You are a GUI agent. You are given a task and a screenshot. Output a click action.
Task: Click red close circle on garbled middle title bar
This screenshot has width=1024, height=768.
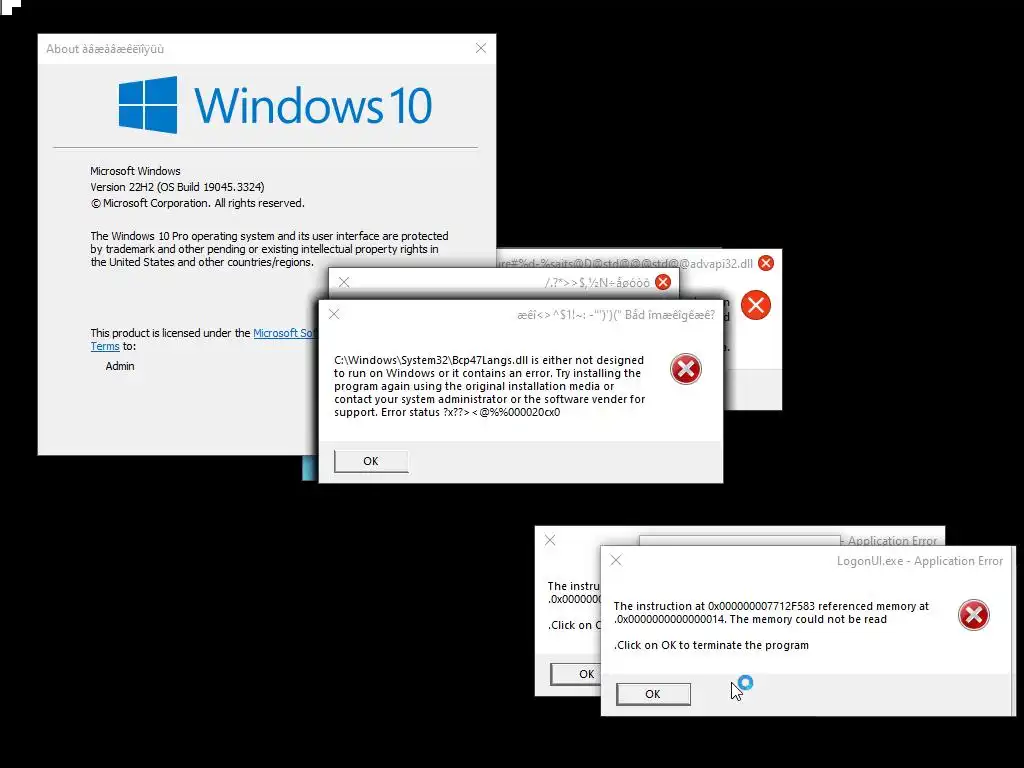(663, 282)
